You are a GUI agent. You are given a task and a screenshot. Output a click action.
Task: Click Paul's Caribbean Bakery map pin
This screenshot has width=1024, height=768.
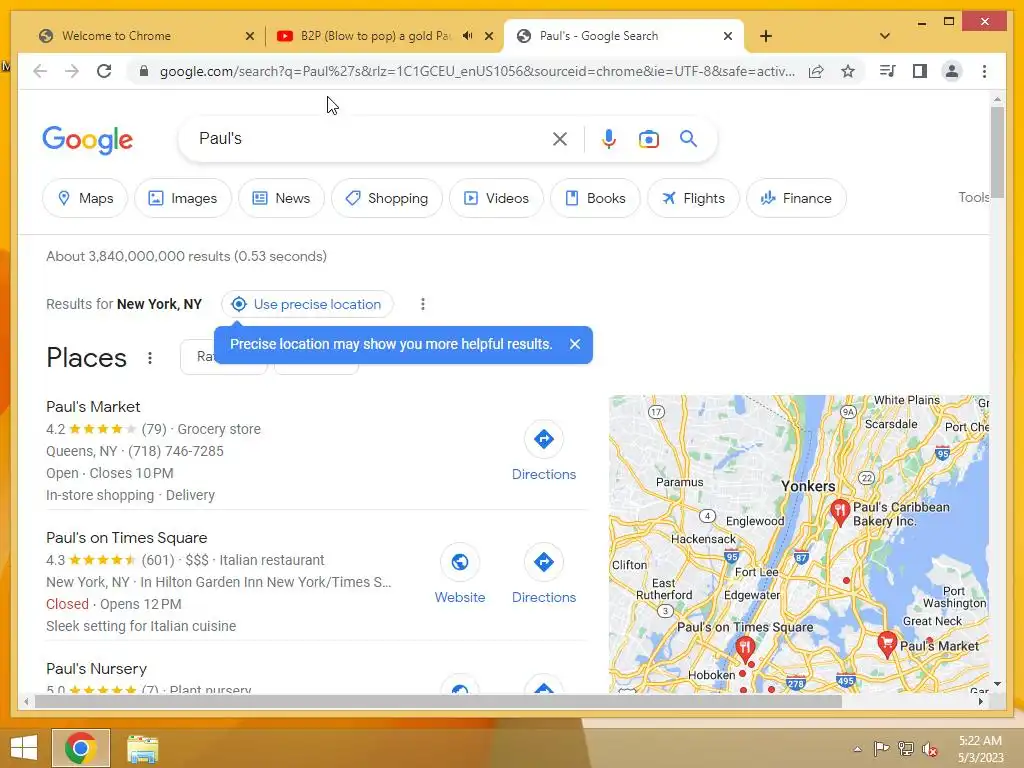pos(839,512)
